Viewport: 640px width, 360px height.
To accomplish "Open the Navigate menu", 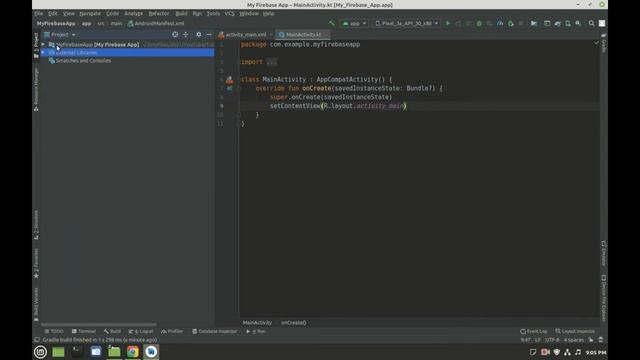I will (x=90, y=13).
